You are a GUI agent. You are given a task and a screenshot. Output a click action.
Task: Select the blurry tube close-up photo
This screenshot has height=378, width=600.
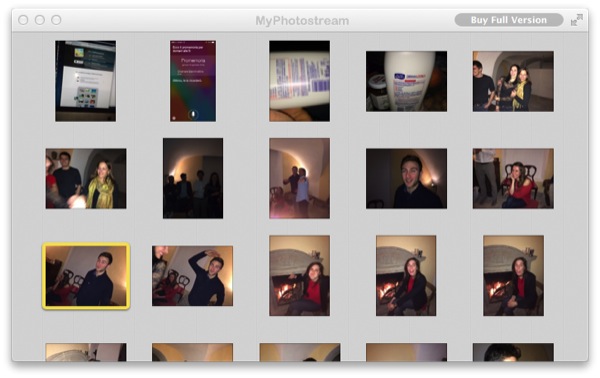click(x=299, y=81)
